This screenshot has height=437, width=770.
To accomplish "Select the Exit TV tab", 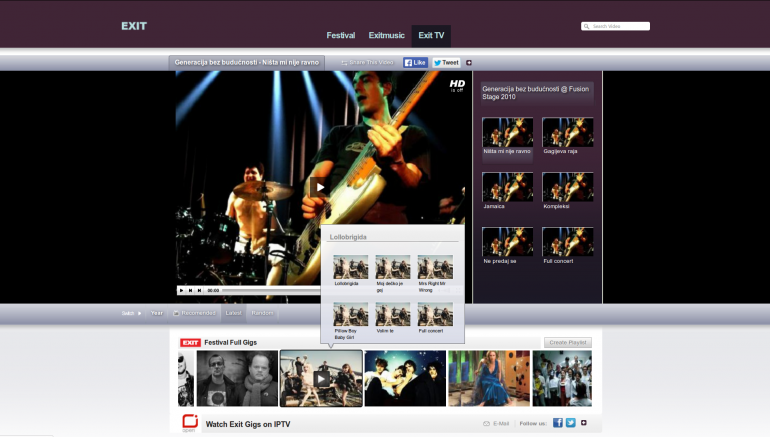I will click(x=431, y=36).
